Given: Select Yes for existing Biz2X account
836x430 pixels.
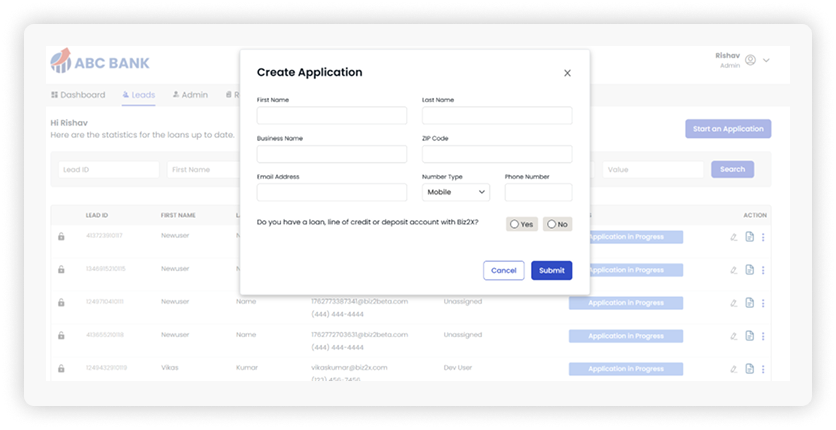Looking at the screenshot, I should coord(521,224).
